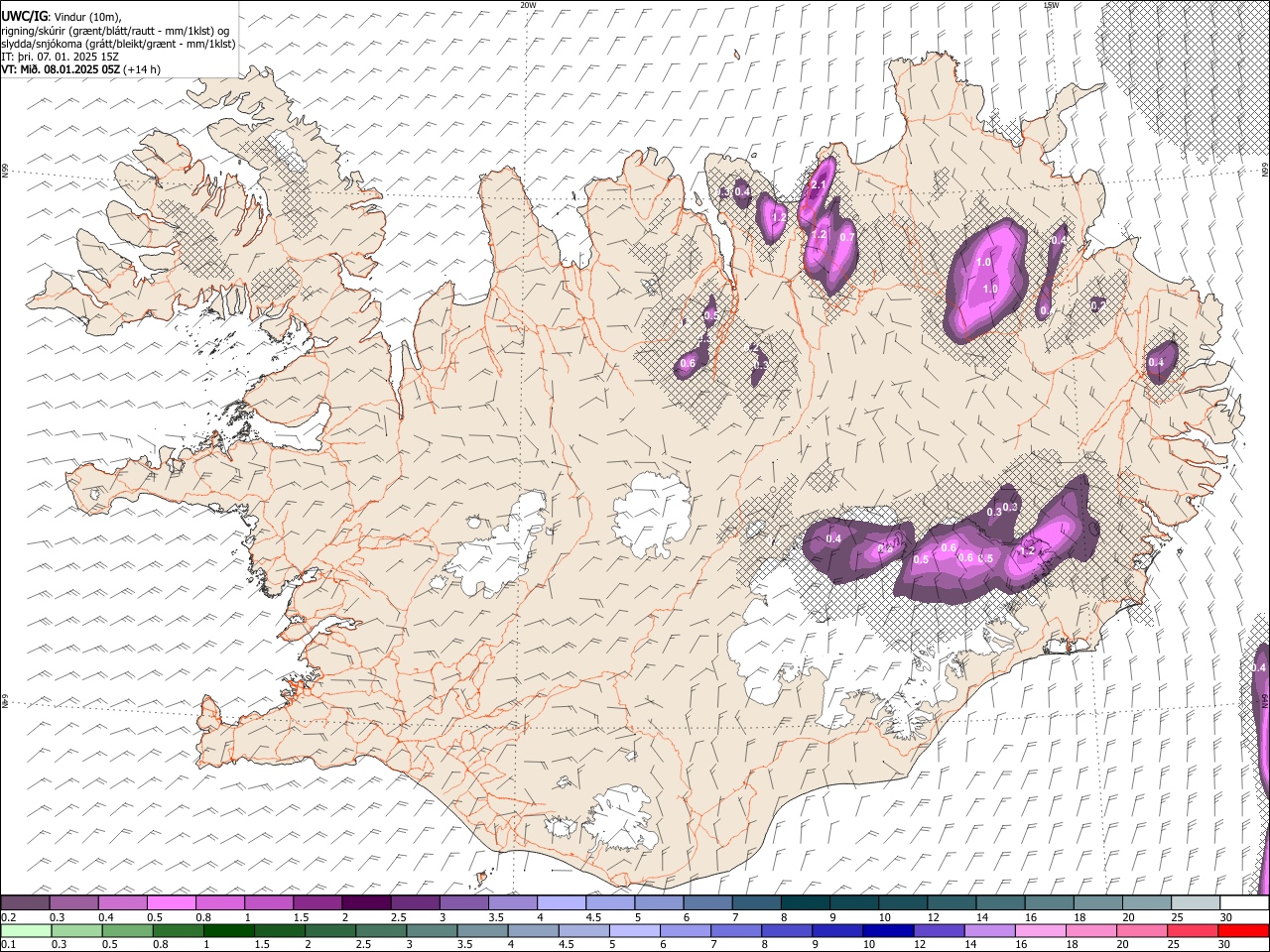
Task: Click the '0.7' snowfall value on the map
Action: (846, 237)
